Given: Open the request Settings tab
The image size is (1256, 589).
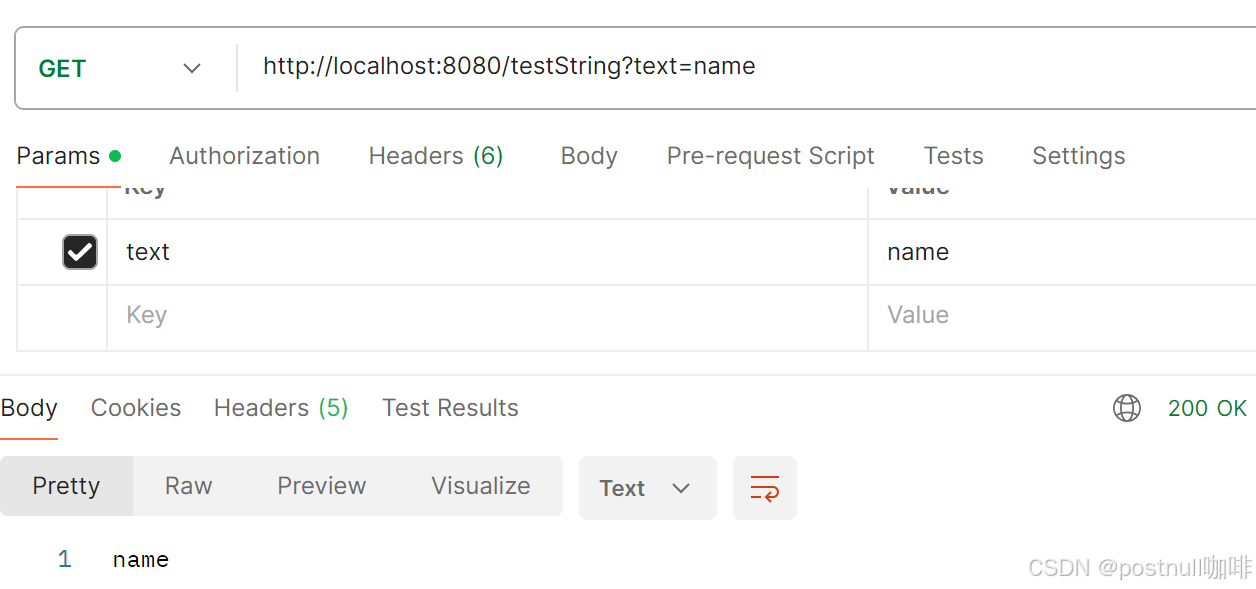Looking at the screenshot, I should tap(1078, 156).
